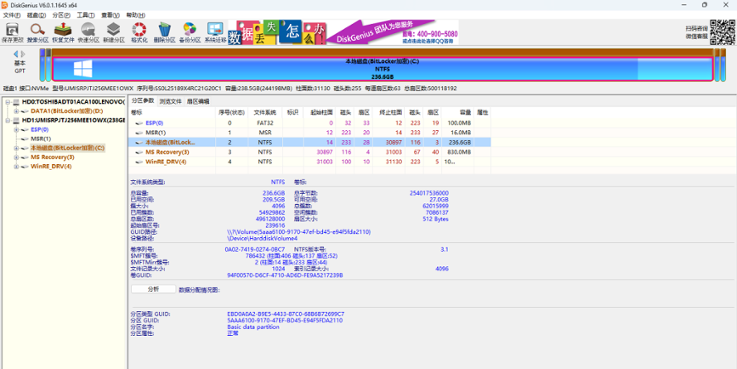Open the 工具(T) menu
The image size is (737, 369).
click(x=86, y=15)
